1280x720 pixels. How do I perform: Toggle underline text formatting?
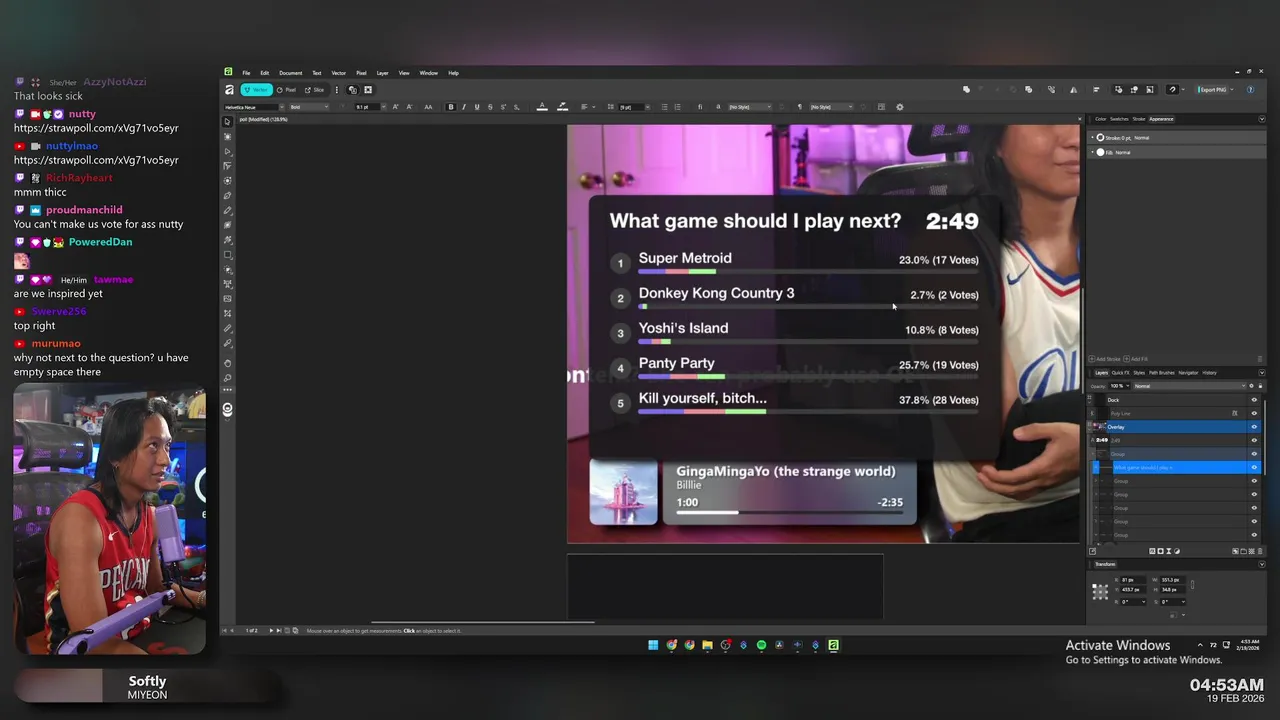pos(477,107)
